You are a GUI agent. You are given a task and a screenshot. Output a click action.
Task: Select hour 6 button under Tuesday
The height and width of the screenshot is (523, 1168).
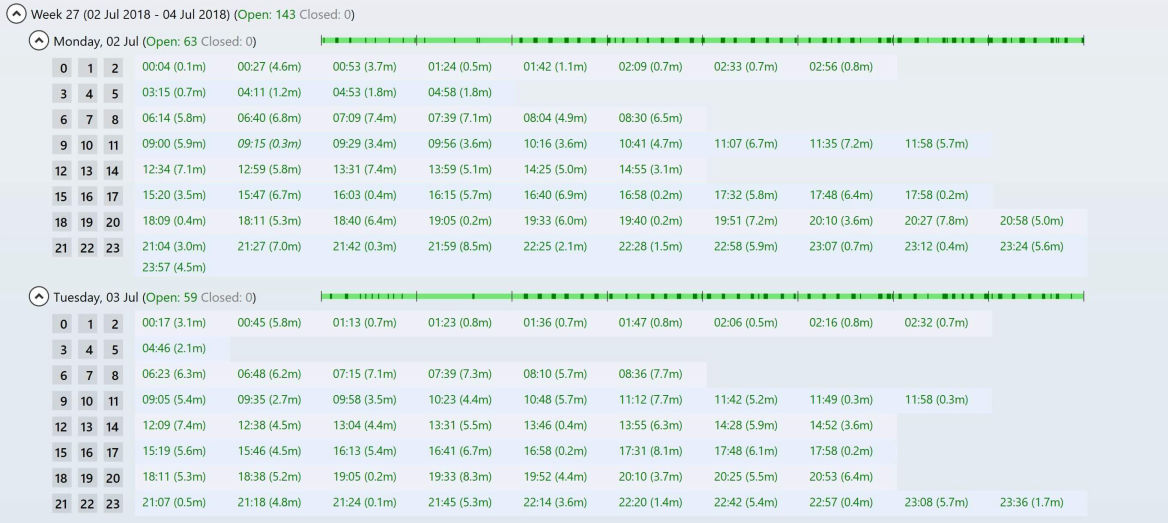tap(63, 376)
